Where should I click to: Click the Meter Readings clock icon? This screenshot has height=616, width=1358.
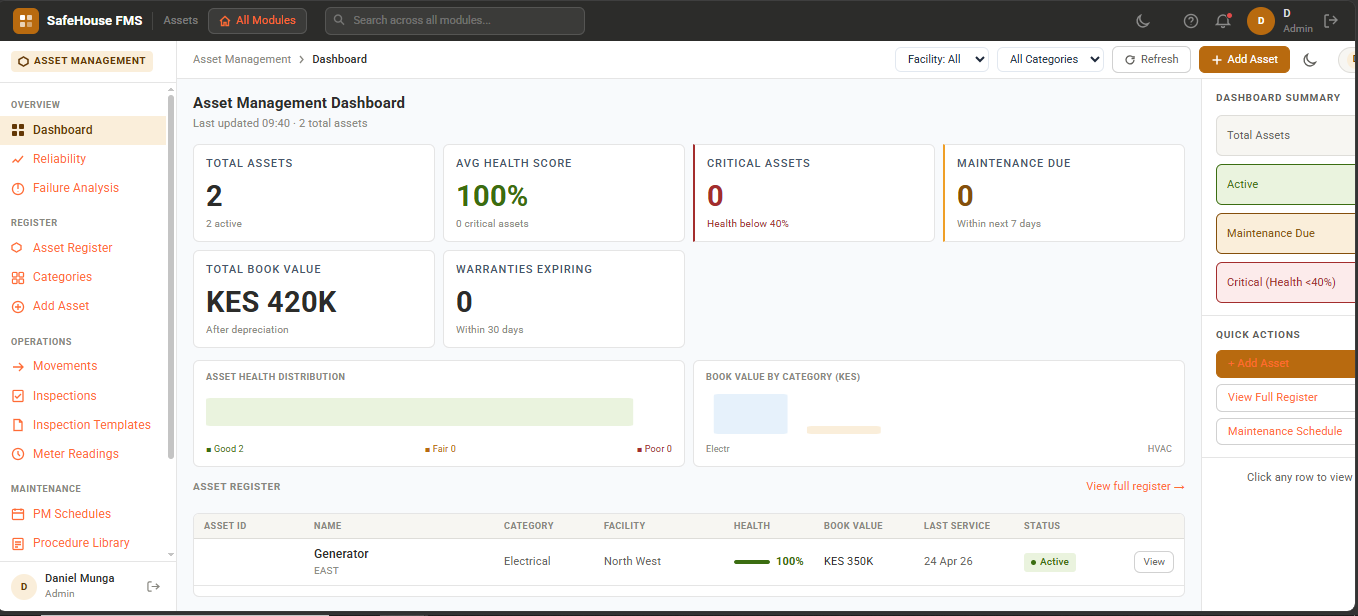(x=18, y=454)
